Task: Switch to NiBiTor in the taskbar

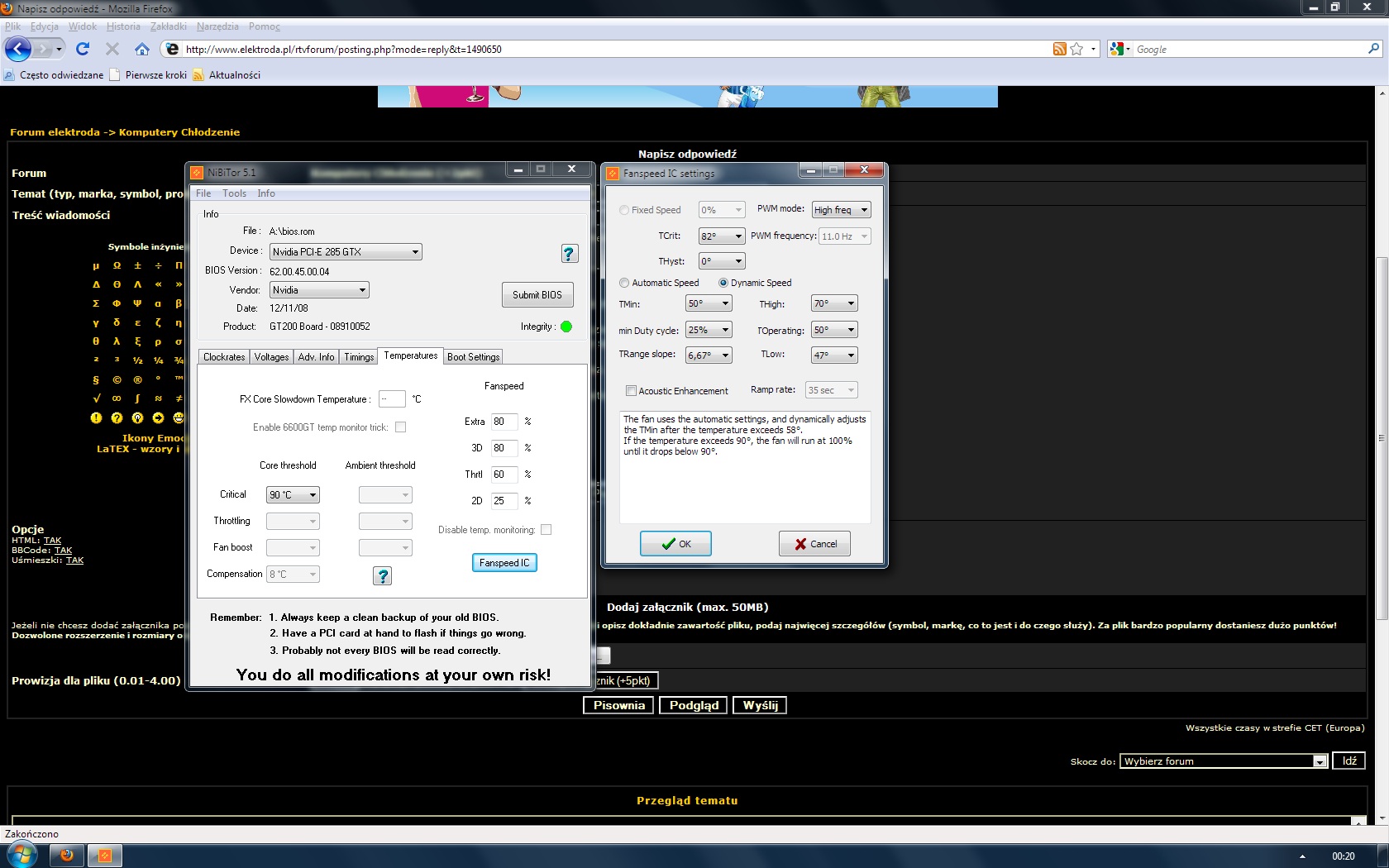Action: [105, 856]
